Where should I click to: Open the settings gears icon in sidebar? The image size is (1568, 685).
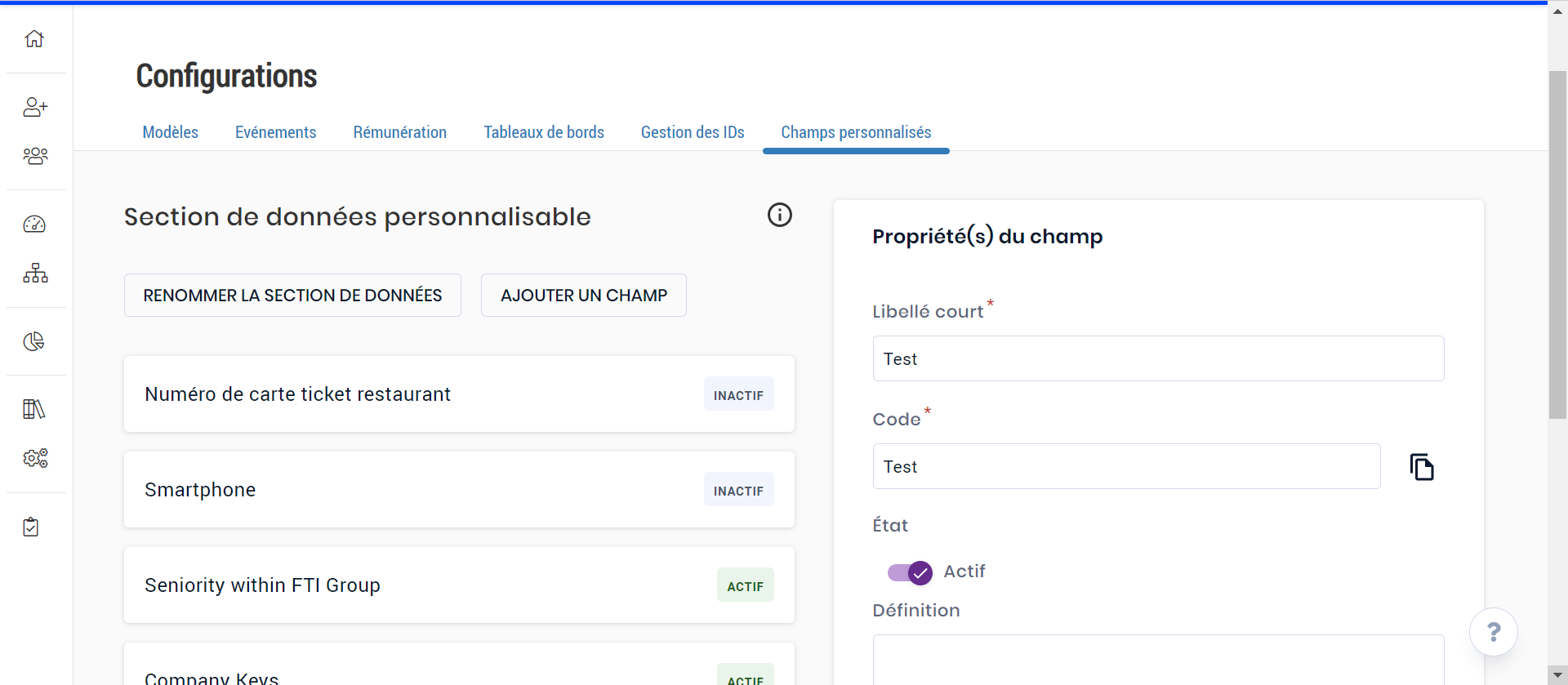point(35,458)
